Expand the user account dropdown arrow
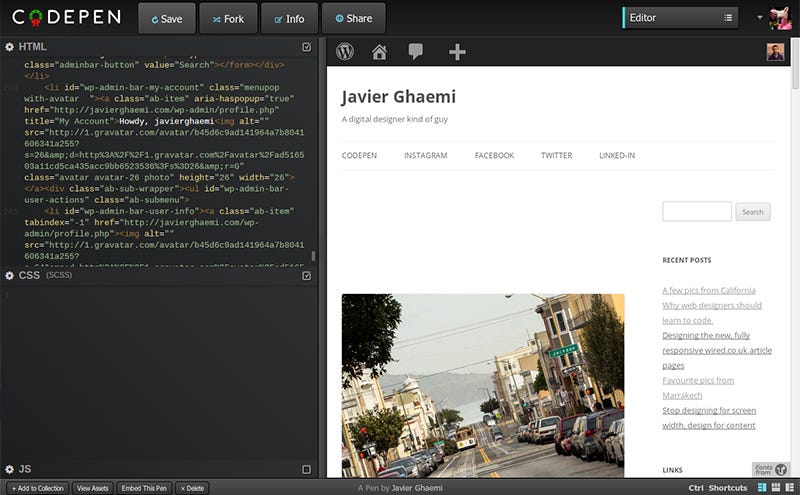The height and width of the screenshot is (495, 800). 760,17
